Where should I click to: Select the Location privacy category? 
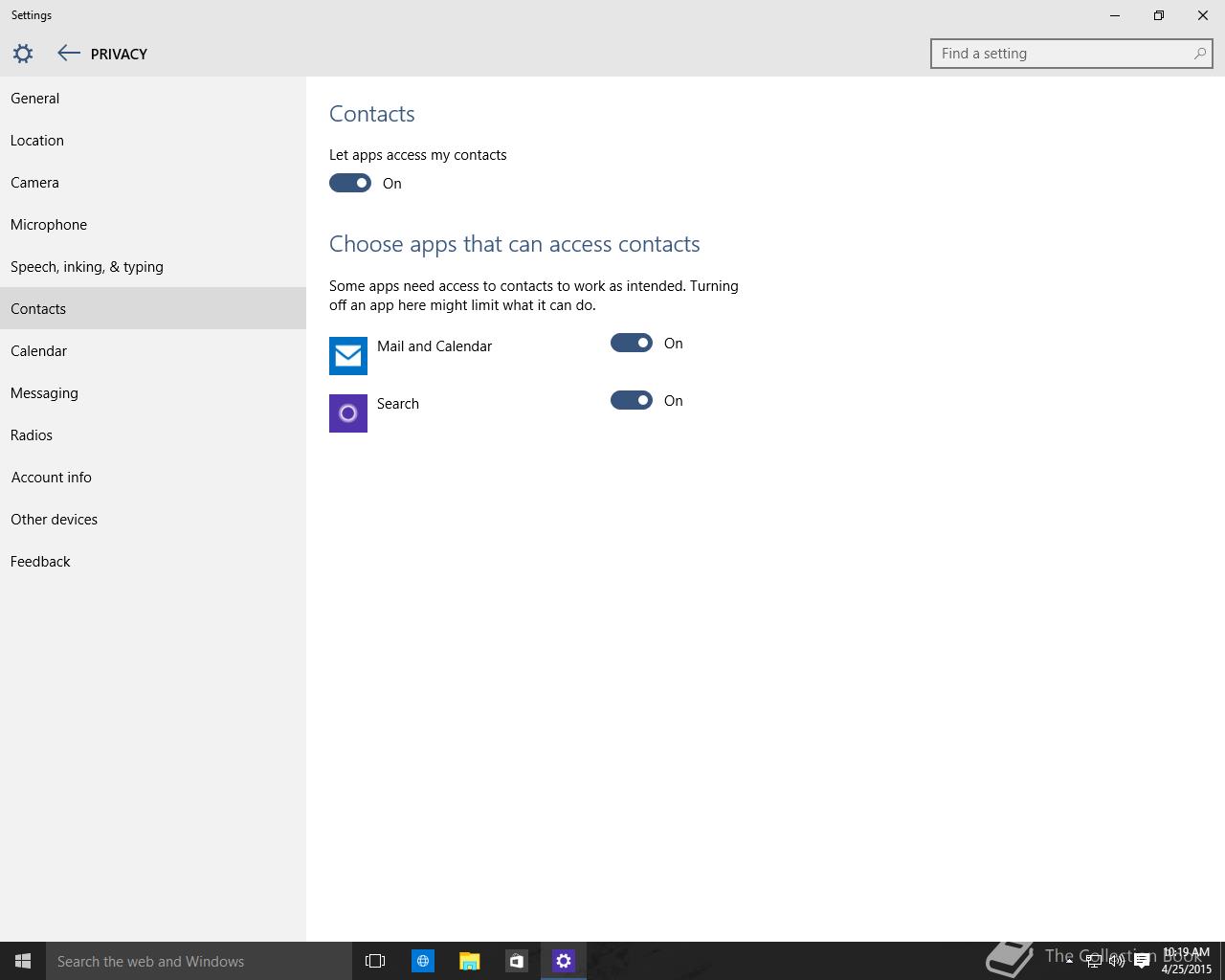click(x=37, y=141)
